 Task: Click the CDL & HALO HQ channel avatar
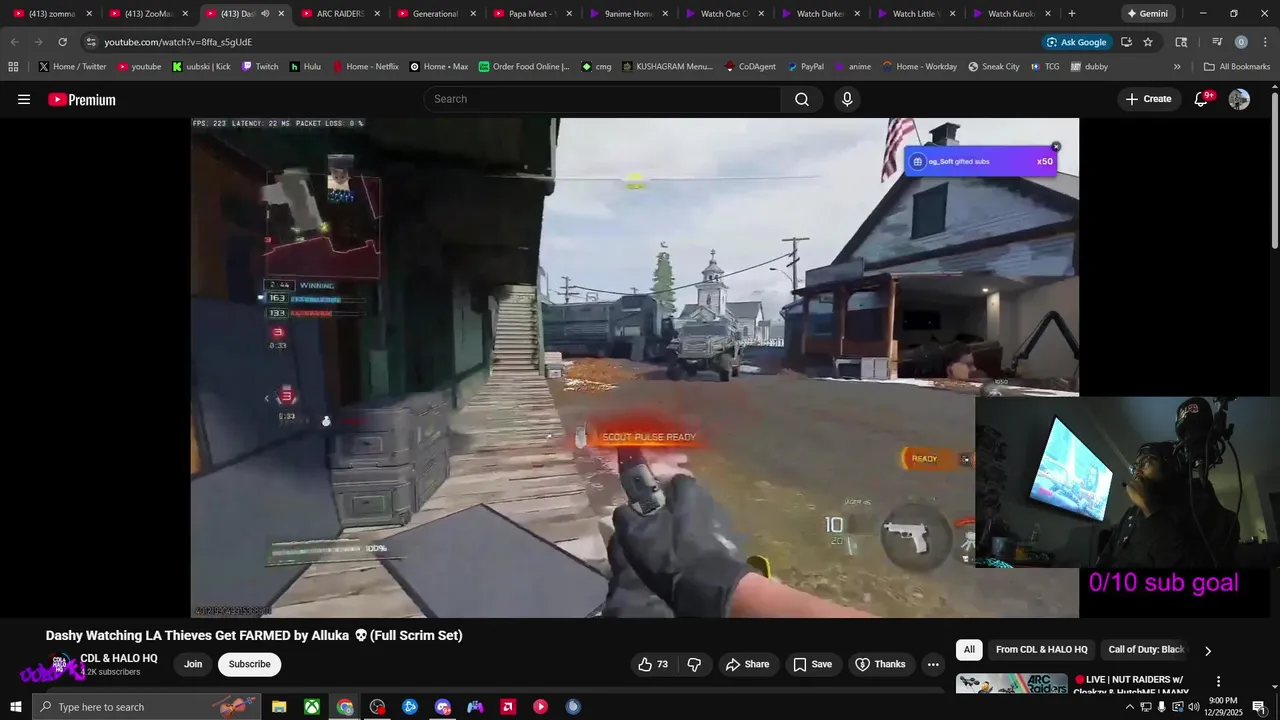[59, 664]
